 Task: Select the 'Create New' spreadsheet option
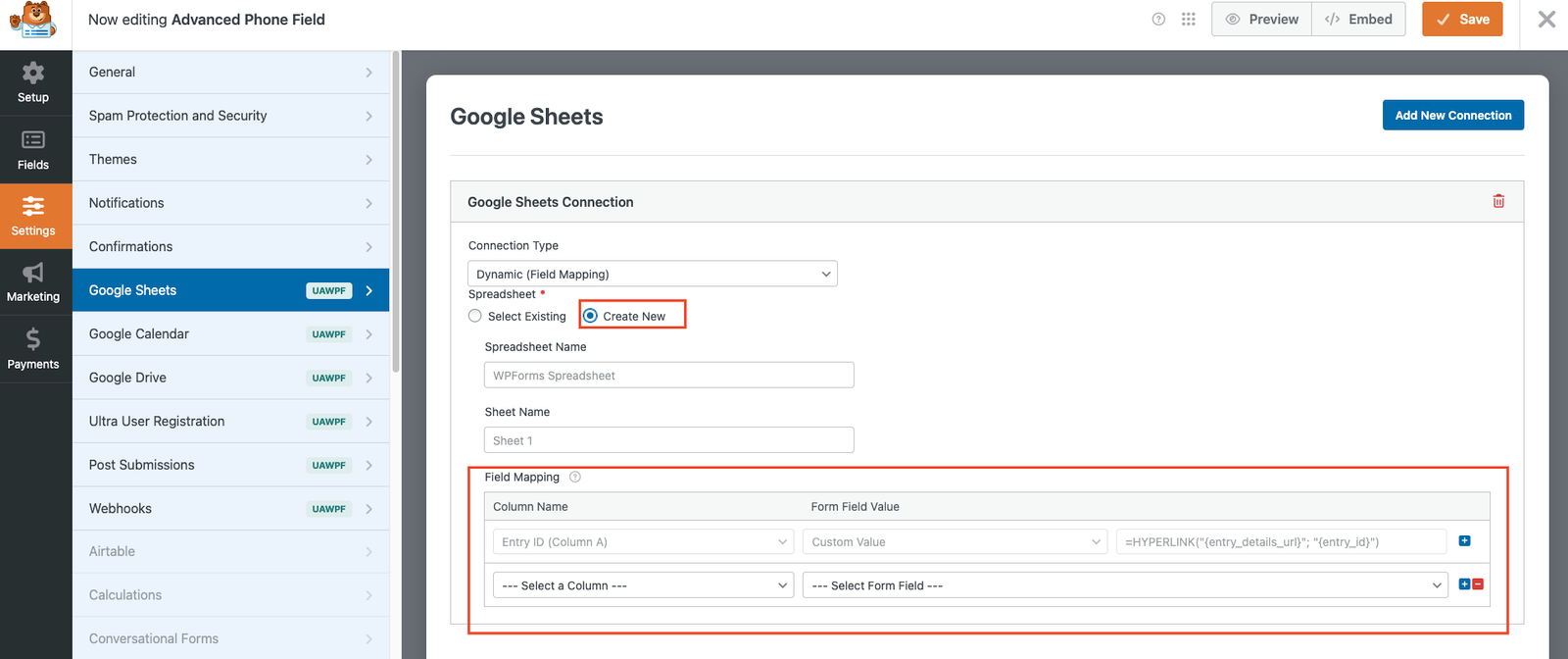point(591,316)
